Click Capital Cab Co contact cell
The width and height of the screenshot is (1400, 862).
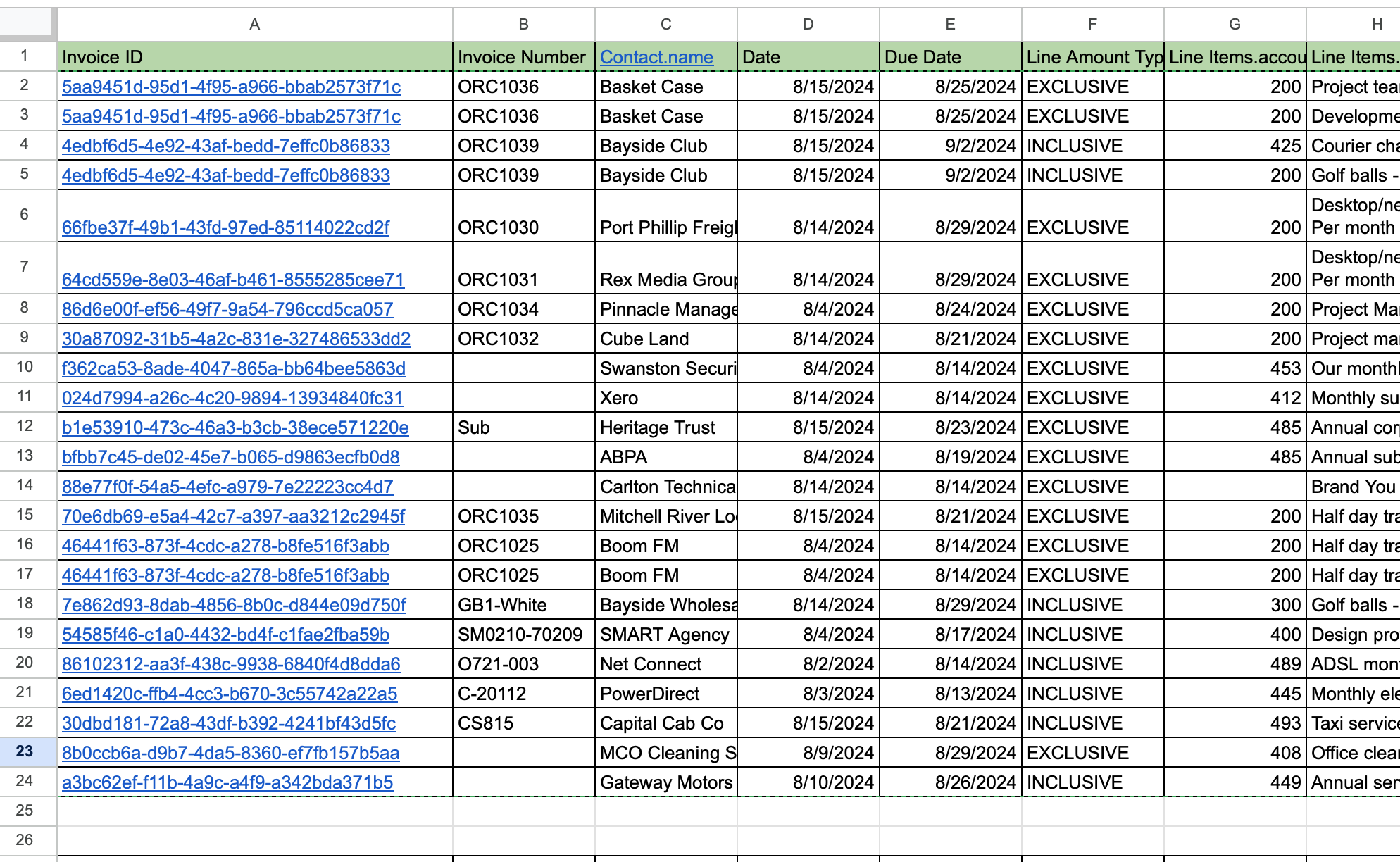(x=665, y=723)
